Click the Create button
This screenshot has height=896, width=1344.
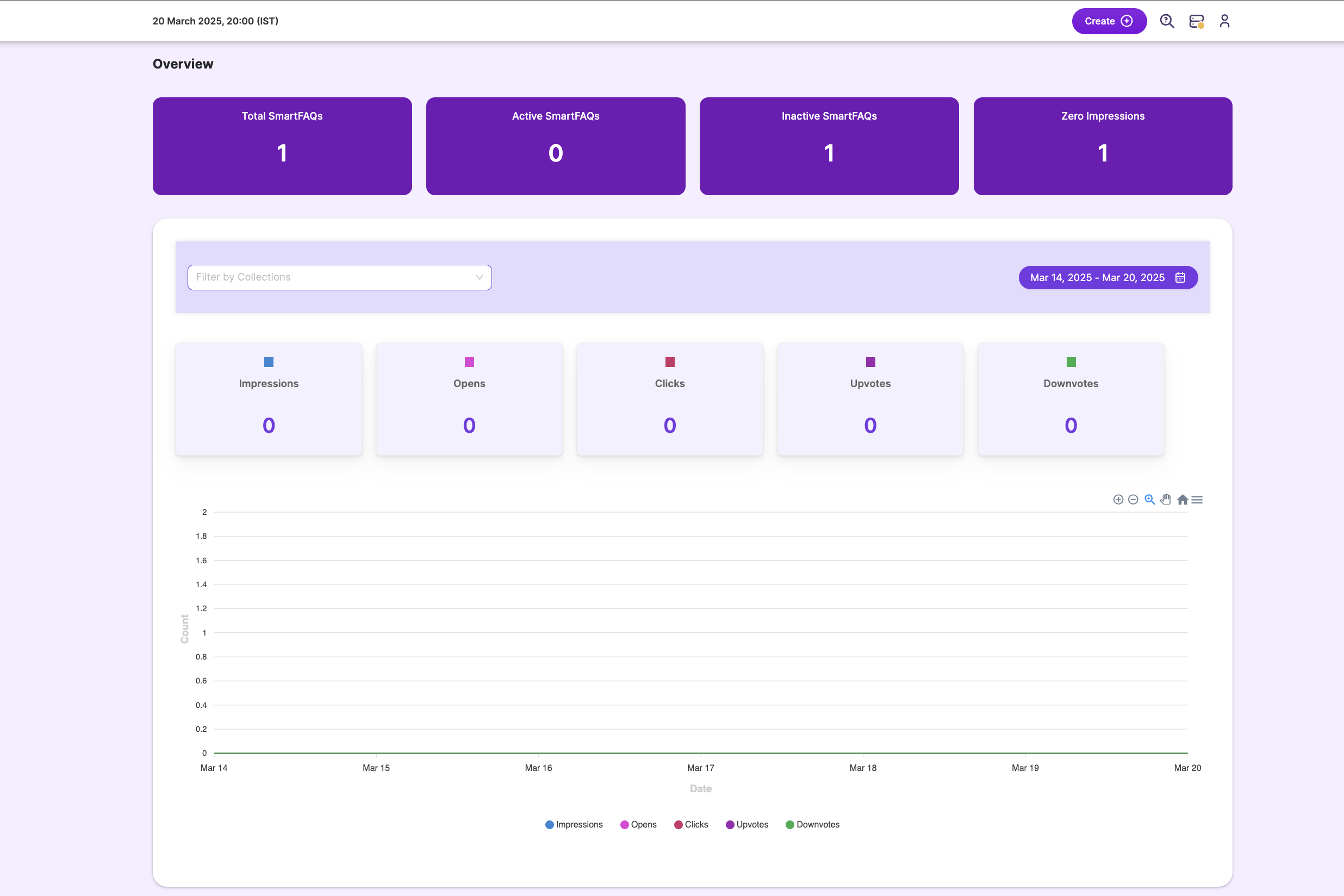[x=1109, y=21]
